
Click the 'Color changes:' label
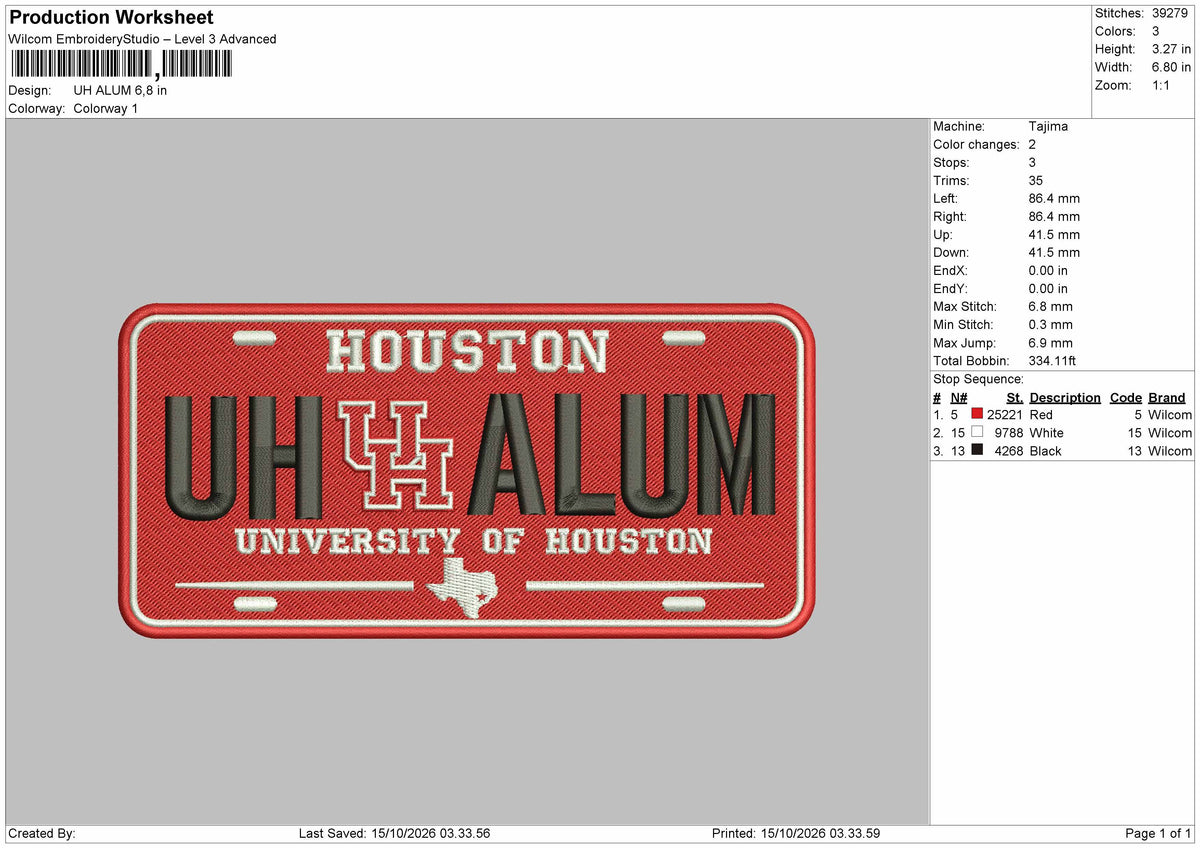tap(976, 145)
